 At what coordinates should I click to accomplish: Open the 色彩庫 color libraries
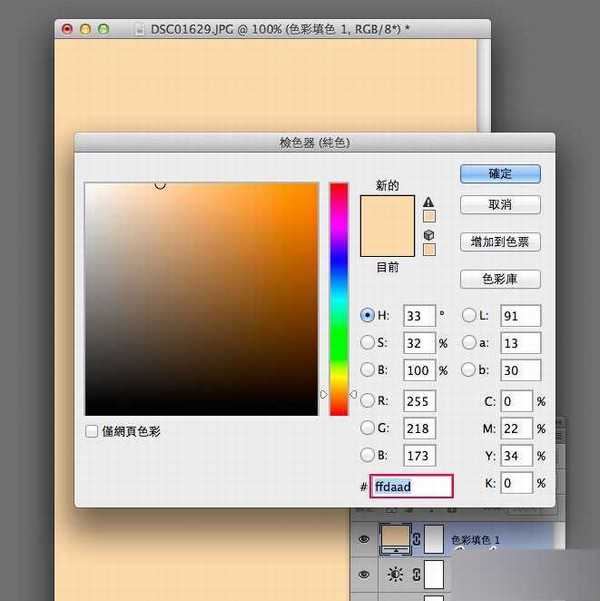coord(500,279)
